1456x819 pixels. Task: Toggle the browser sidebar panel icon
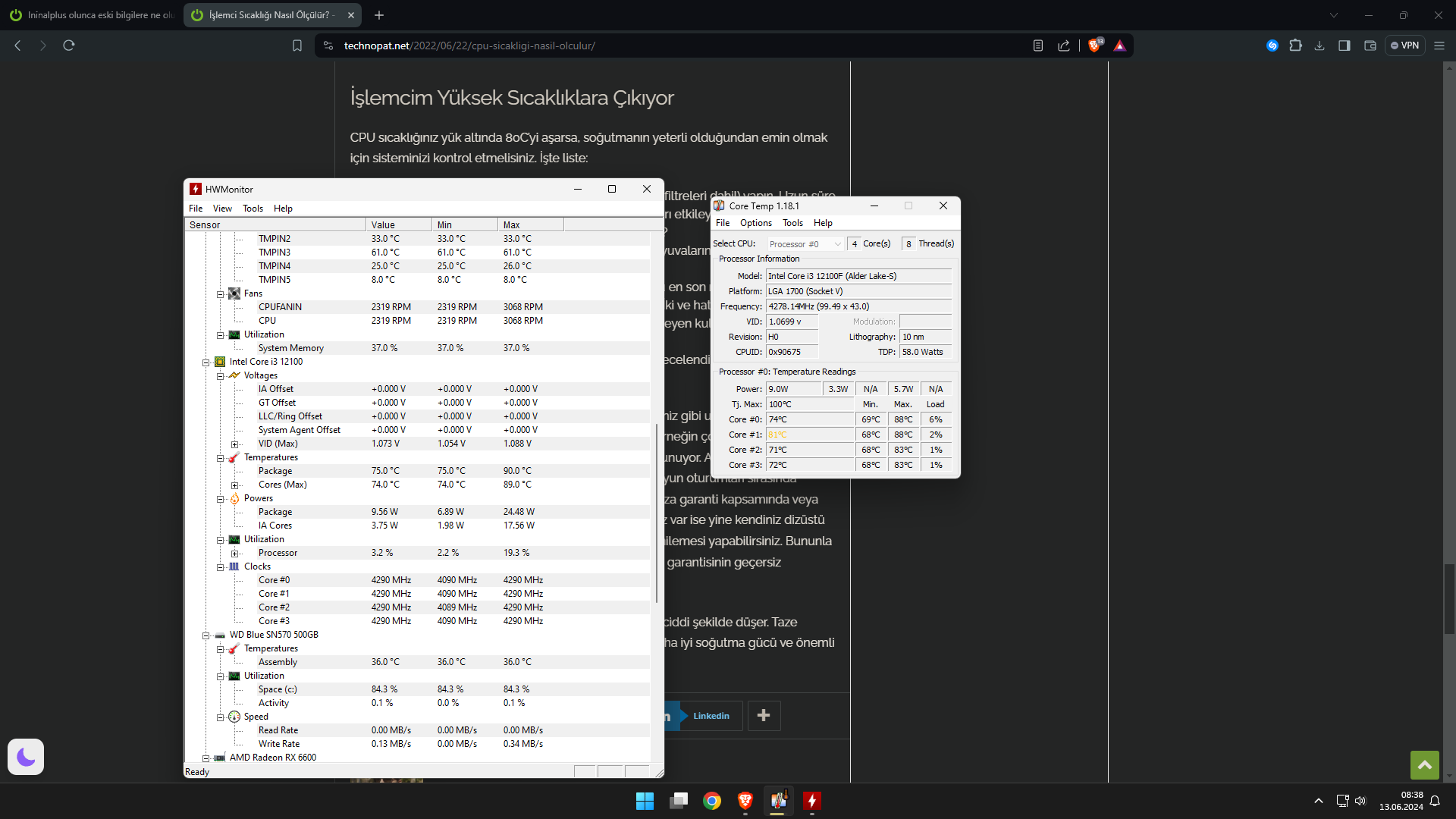[1345, 45]
